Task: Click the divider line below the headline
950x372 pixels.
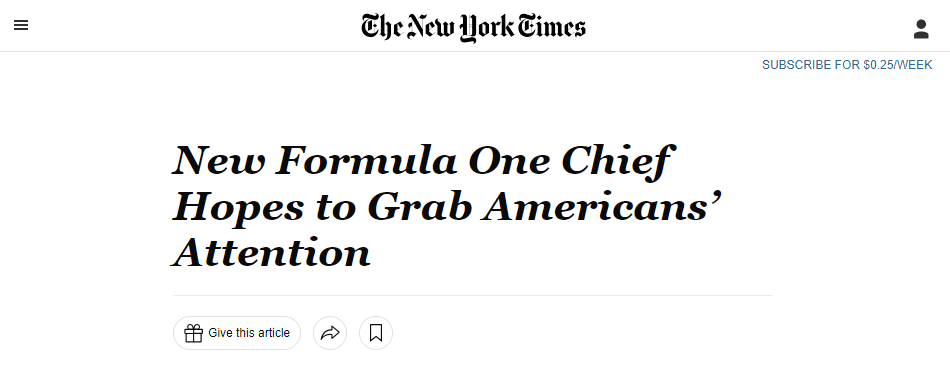Action: click(473, 296)
